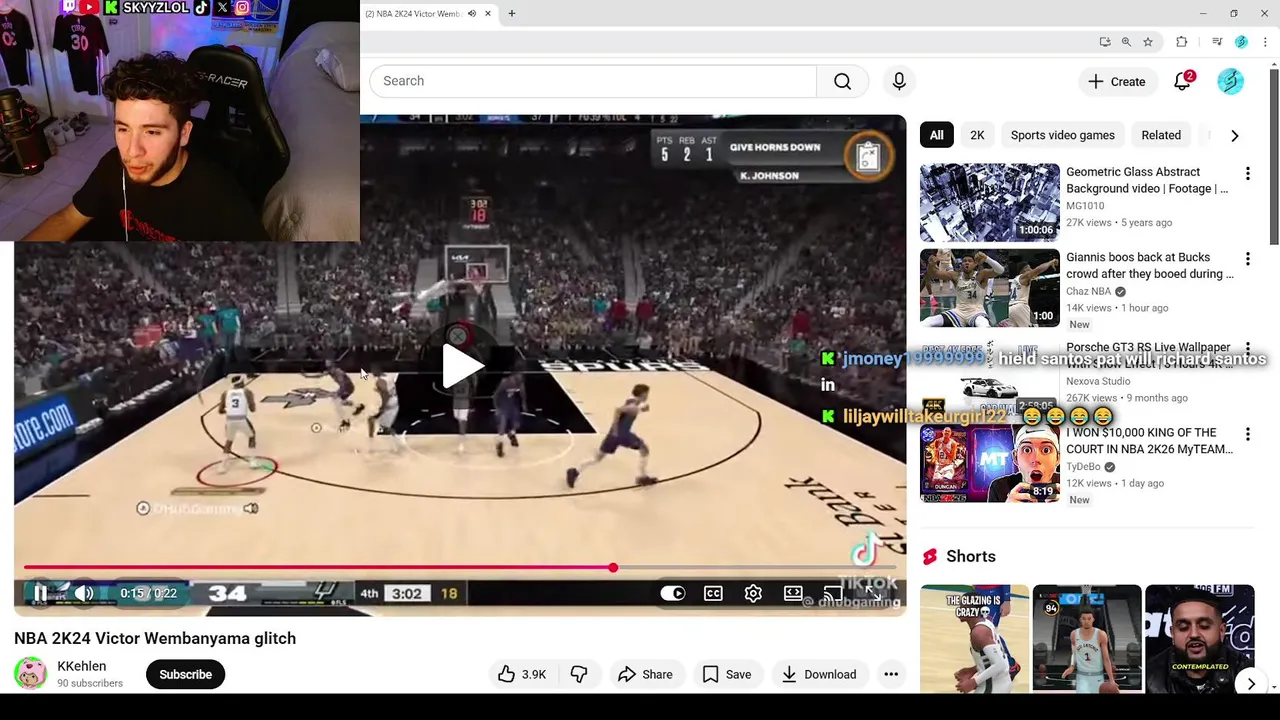The image size is (1280, 720).
Task: Open options for Porsche GT3 RS video
Action: tap(1247, 348)
